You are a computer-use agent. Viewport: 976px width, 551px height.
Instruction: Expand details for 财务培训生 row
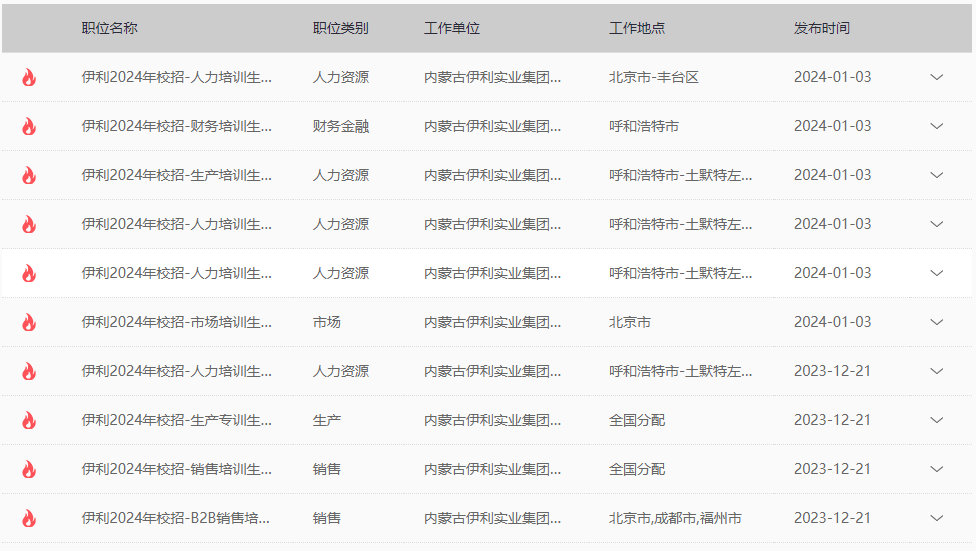937,126
